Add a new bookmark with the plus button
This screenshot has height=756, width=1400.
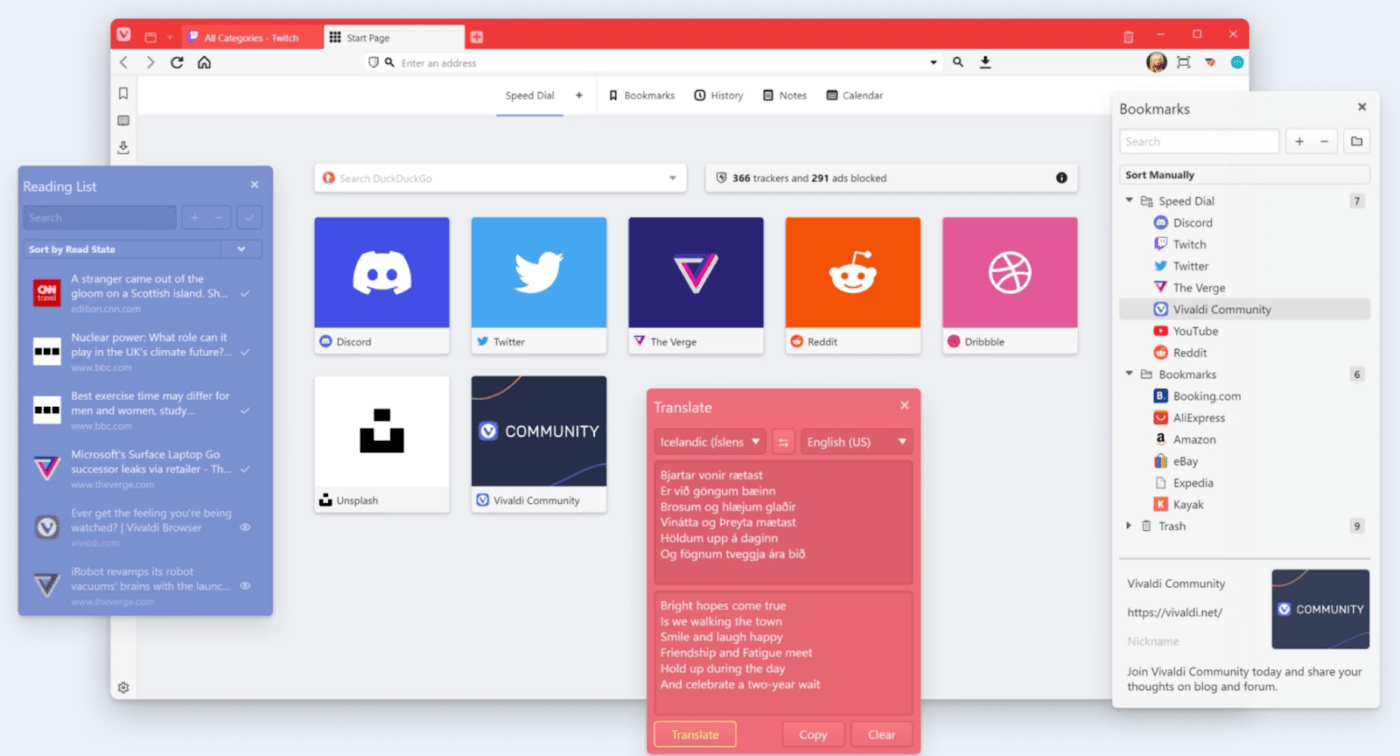(x=1299, y=141)
